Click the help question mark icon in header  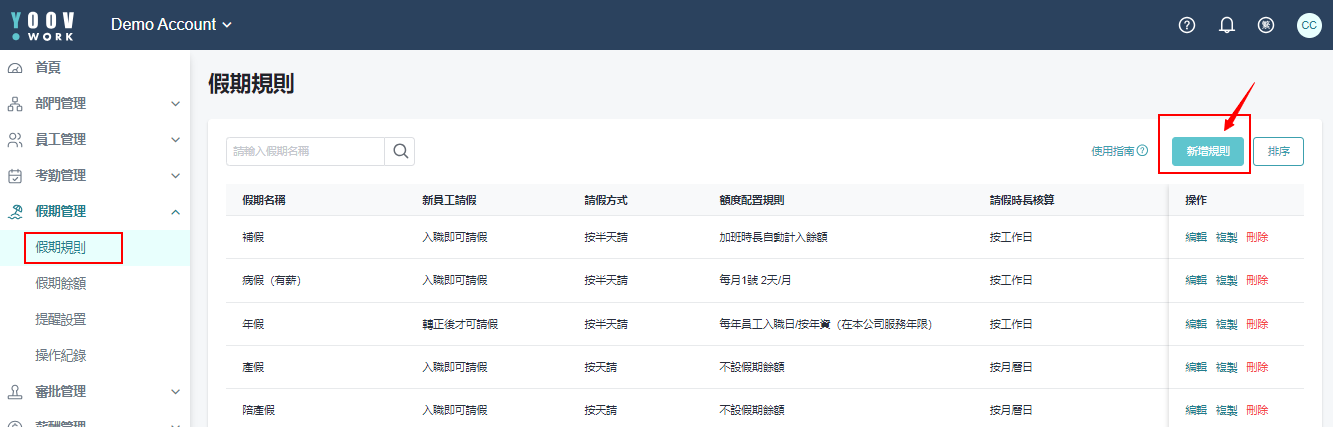click(1187, 25)
